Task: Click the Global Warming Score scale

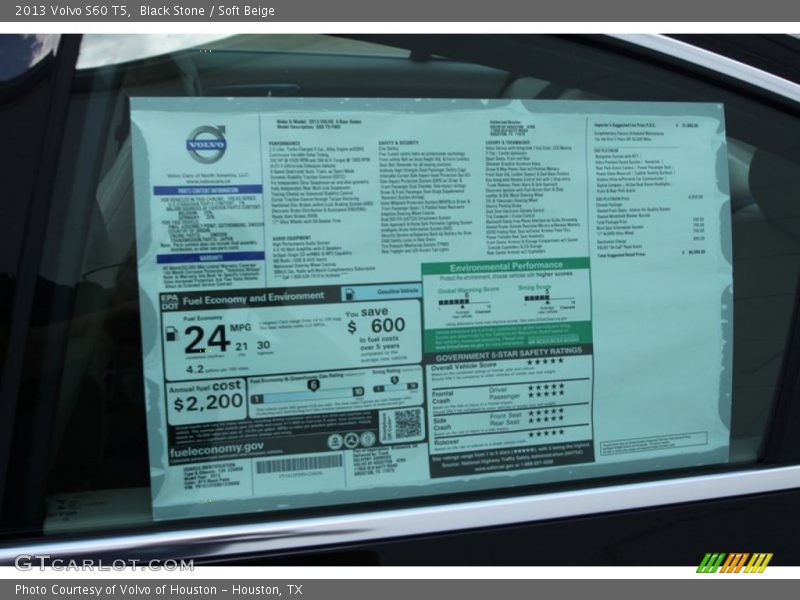Action: point(464,303)
